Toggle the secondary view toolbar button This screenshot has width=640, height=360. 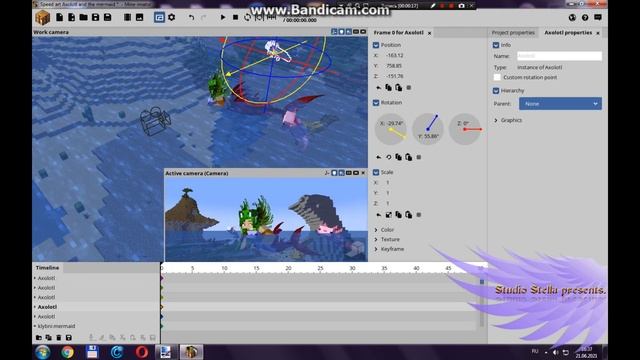(159, 18)
